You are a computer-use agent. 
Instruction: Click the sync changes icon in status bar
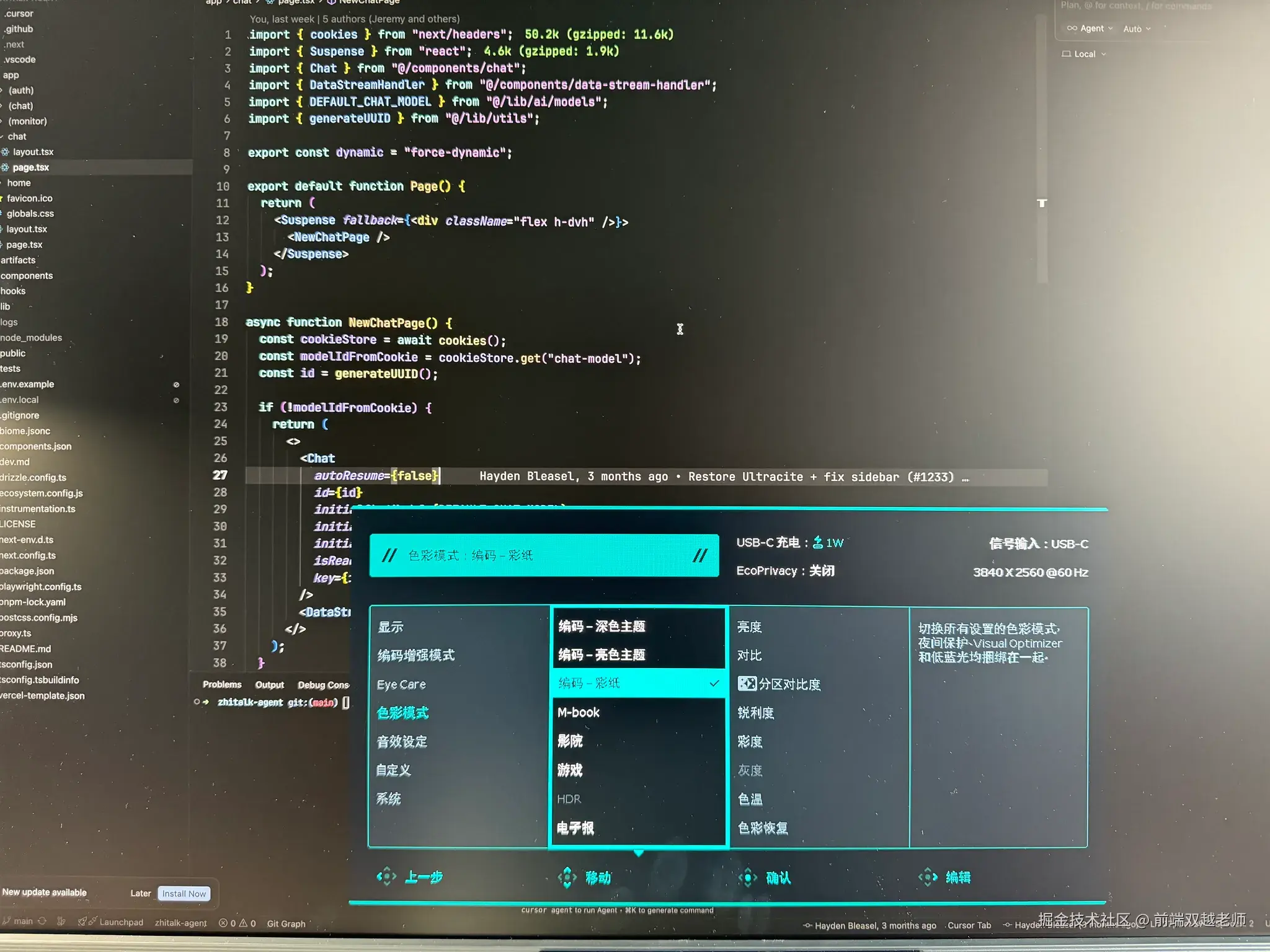[x=42, y=922]
